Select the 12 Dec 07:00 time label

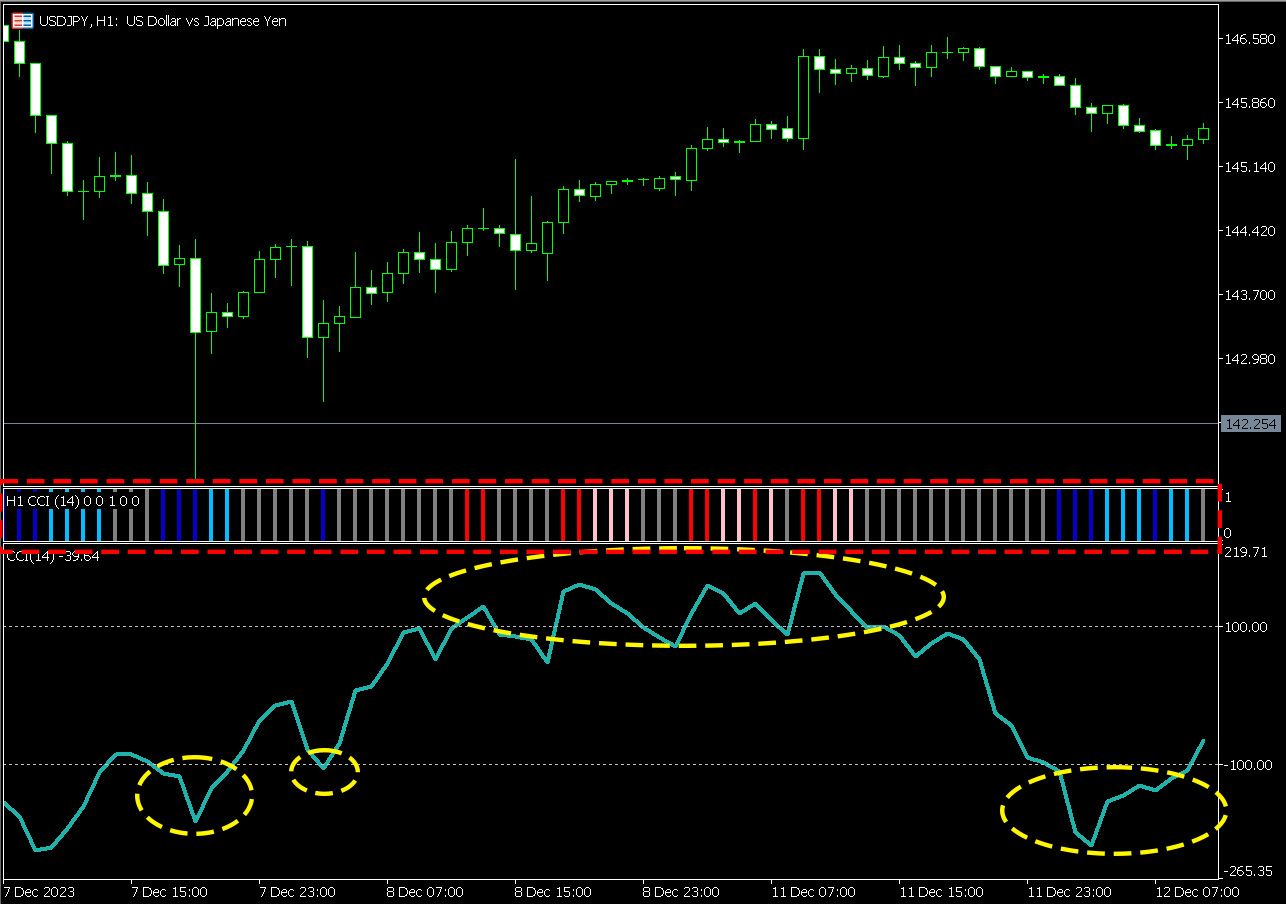[x=1197, y=891]
